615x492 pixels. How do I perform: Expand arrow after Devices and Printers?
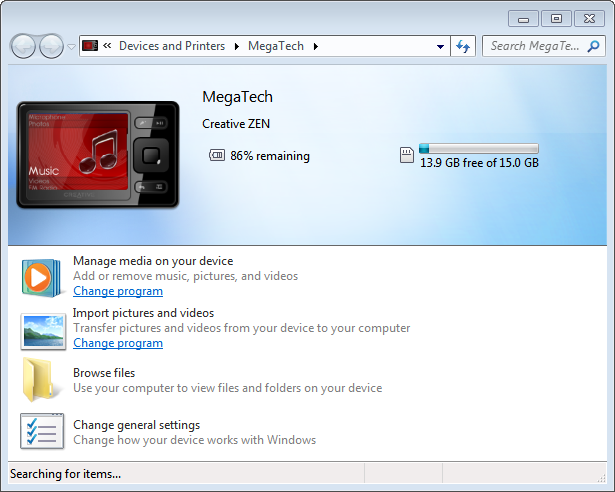coord(237,46)
